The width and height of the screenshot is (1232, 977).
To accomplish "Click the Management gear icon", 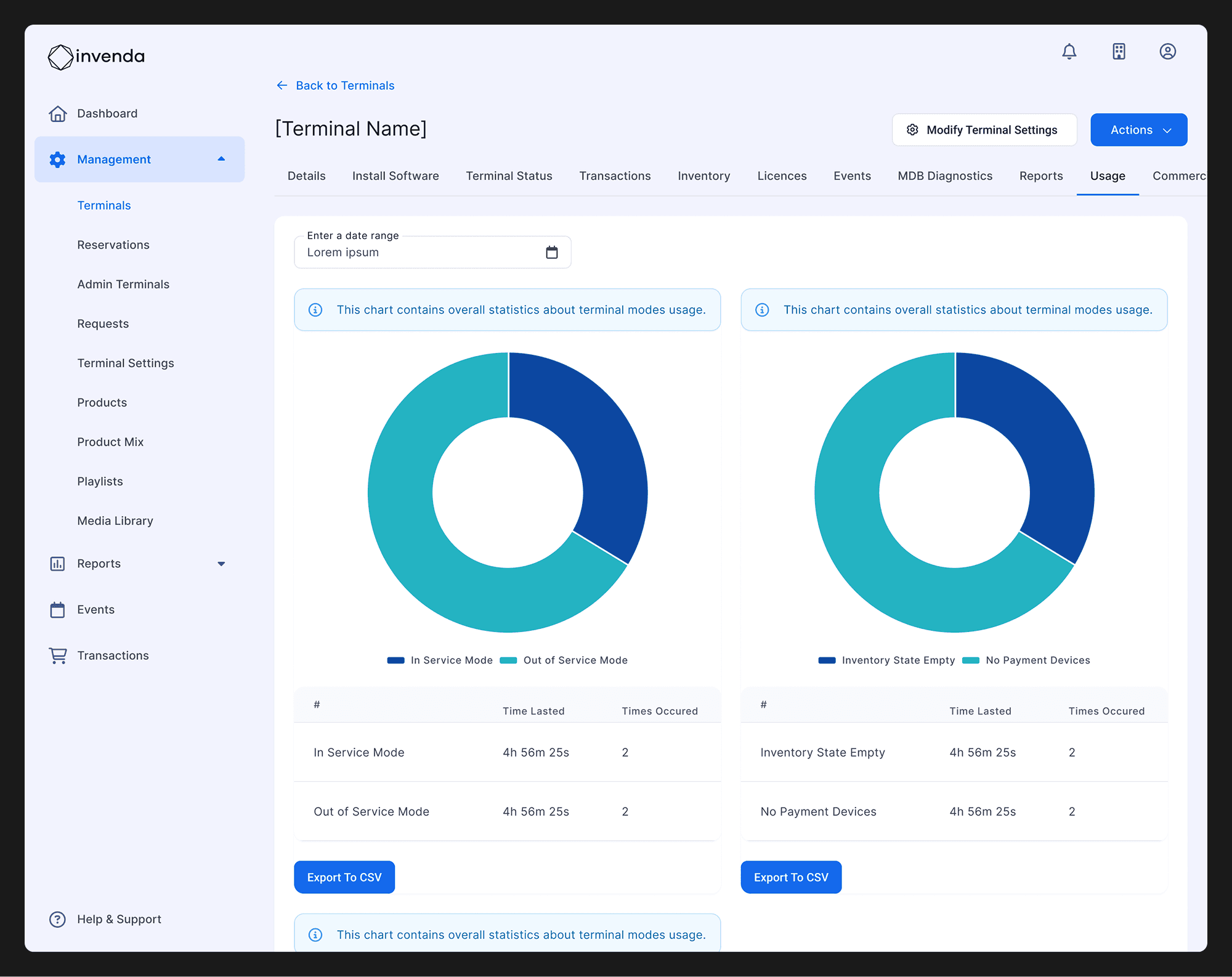I will pyautogui.click(x=57, y=160).
